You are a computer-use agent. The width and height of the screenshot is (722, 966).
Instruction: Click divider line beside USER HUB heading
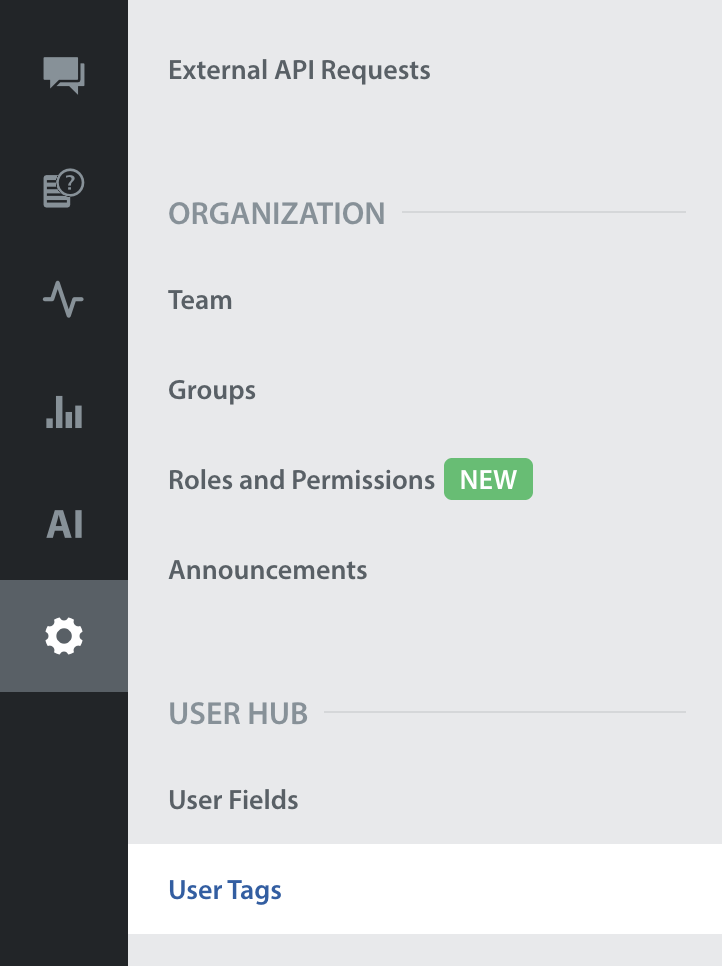[505, 712]
